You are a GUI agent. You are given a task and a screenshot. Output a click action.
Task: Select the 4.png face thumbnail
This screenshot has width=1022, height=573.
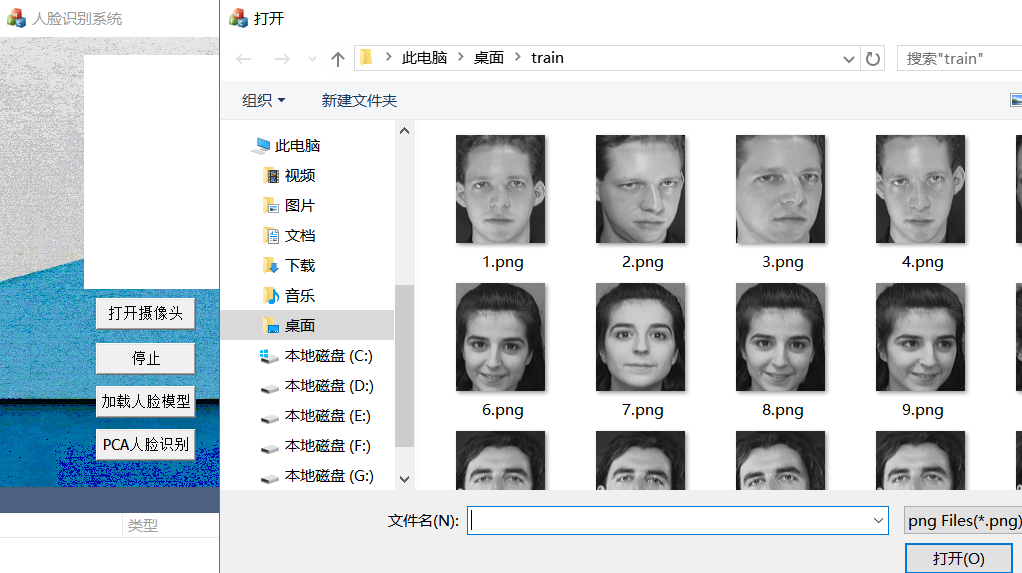pos(920,189)
